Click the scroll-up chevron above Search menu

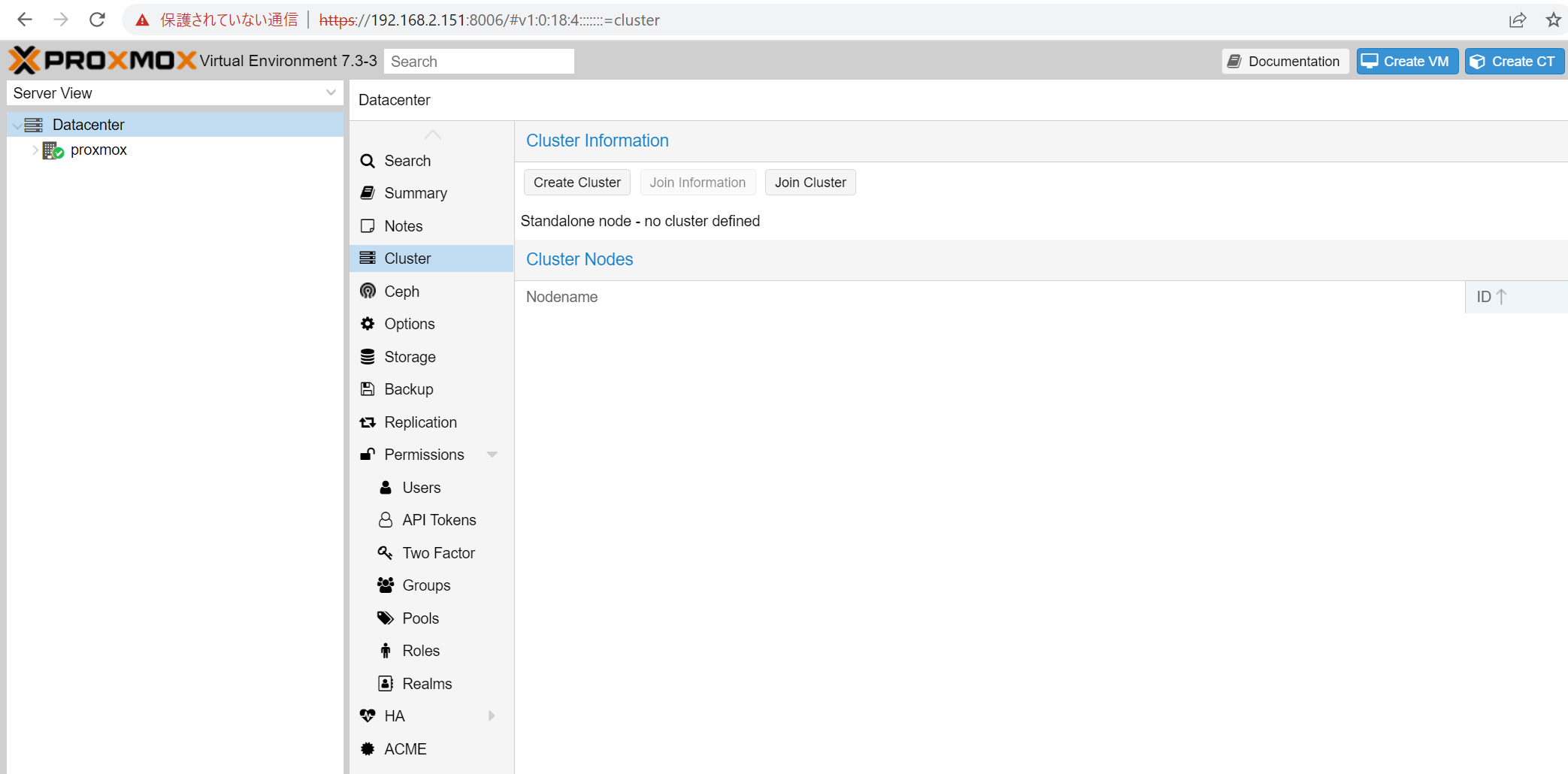pos(432,135)
